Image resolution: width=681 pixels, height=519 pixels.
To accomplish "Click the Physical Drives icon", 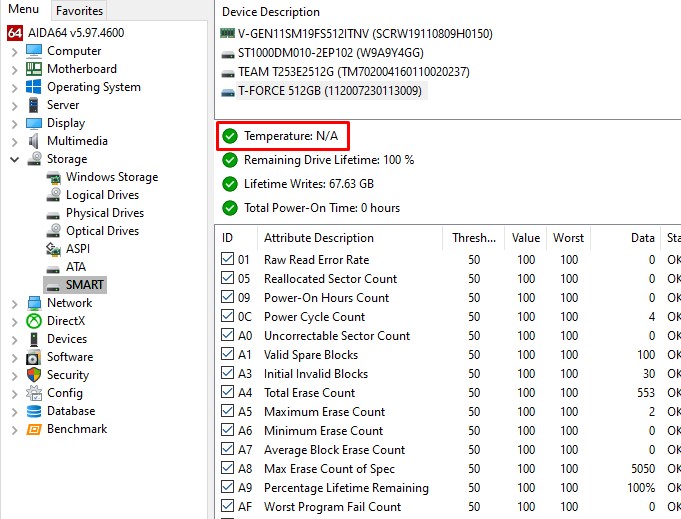I will pyautogui.click(x=53, y=215).
